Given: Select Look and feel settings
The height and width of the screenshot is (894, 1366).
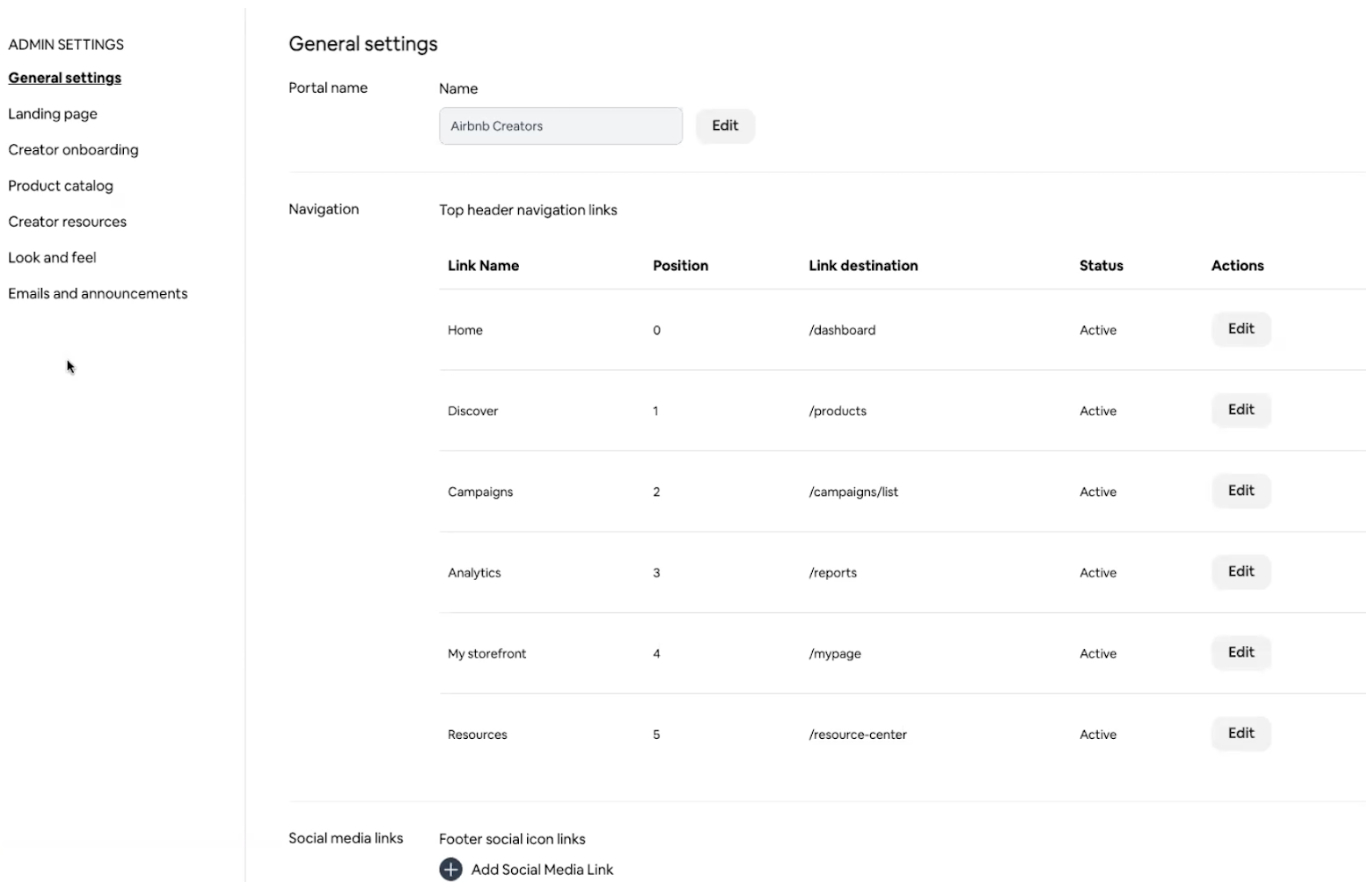Looking at the screenshot, I should 52,258.
